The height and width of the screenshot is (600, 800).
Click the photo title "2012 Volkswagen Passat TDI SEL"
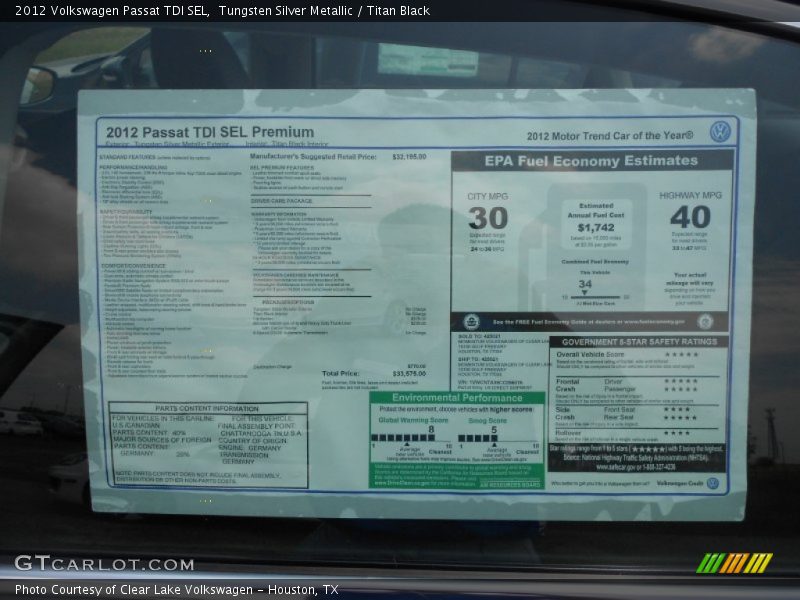(x=111, y=11)
